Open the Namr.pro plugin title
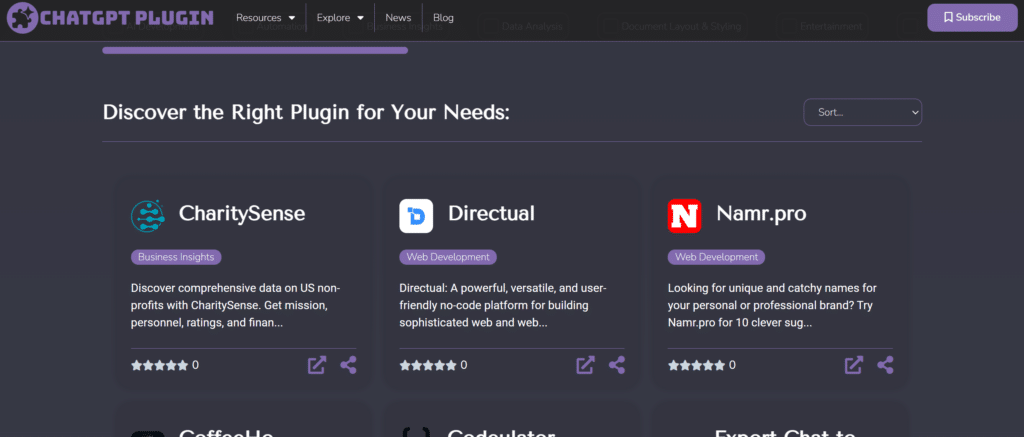 click(761, 213)
